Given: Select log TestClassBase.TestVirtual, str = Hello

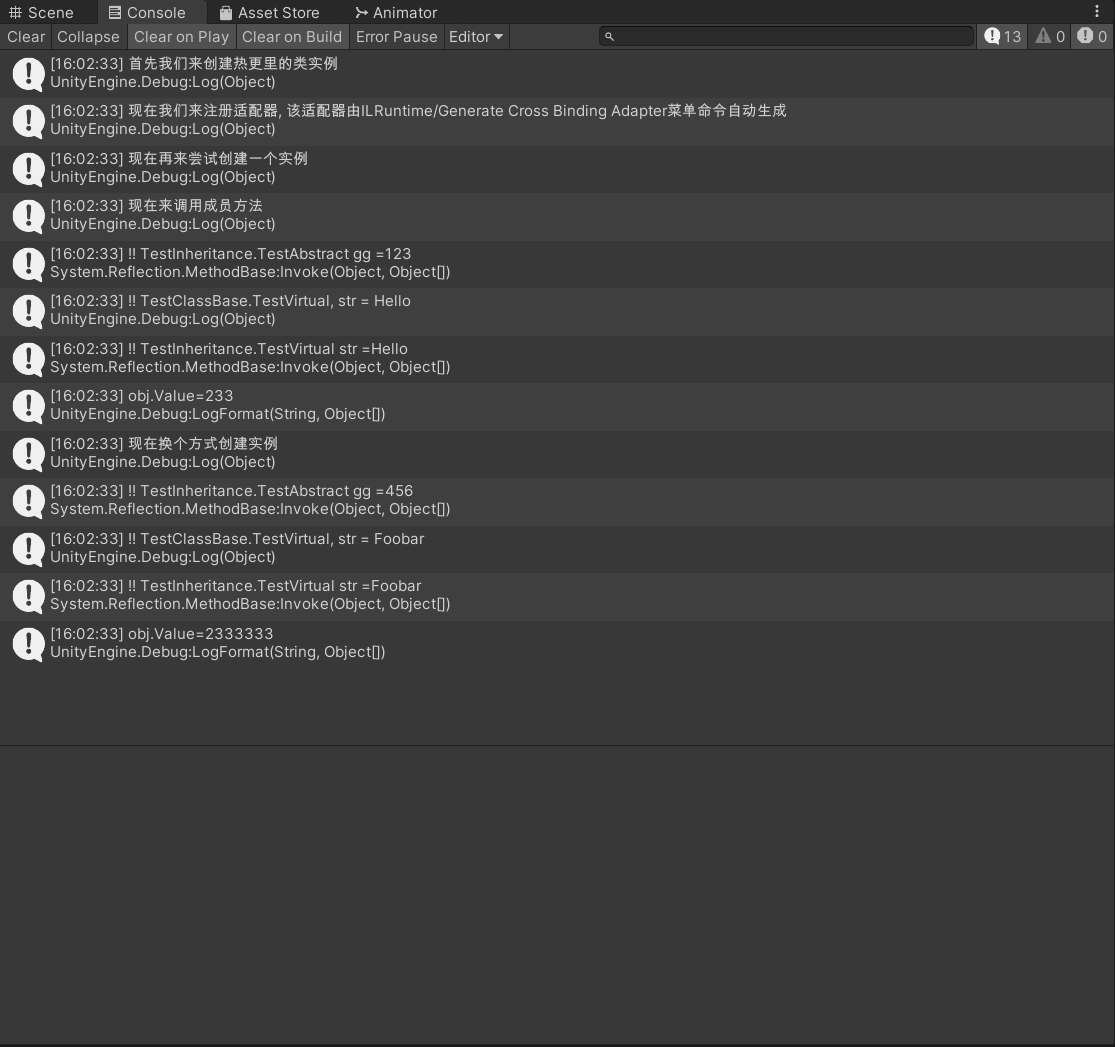Looking at the screenshot, I should click(x=558, y=311).
